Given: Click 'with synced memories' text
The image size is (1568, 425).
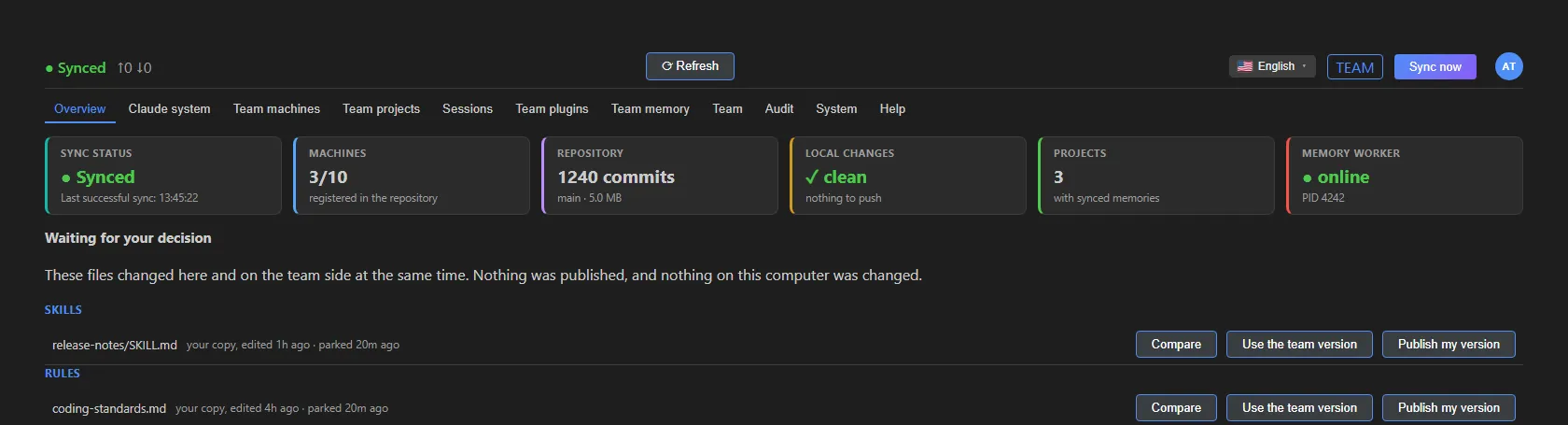Looking at the screenshot, I should pos(1107,198).
